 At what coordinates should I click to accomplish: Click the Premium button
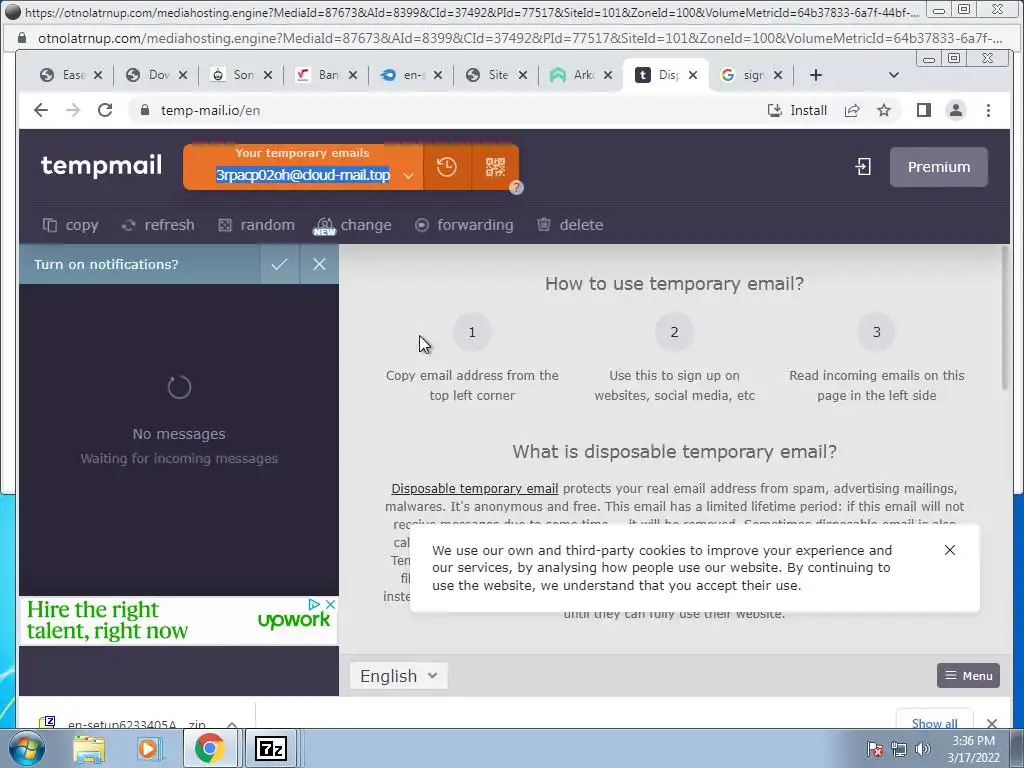pos(938,167)
